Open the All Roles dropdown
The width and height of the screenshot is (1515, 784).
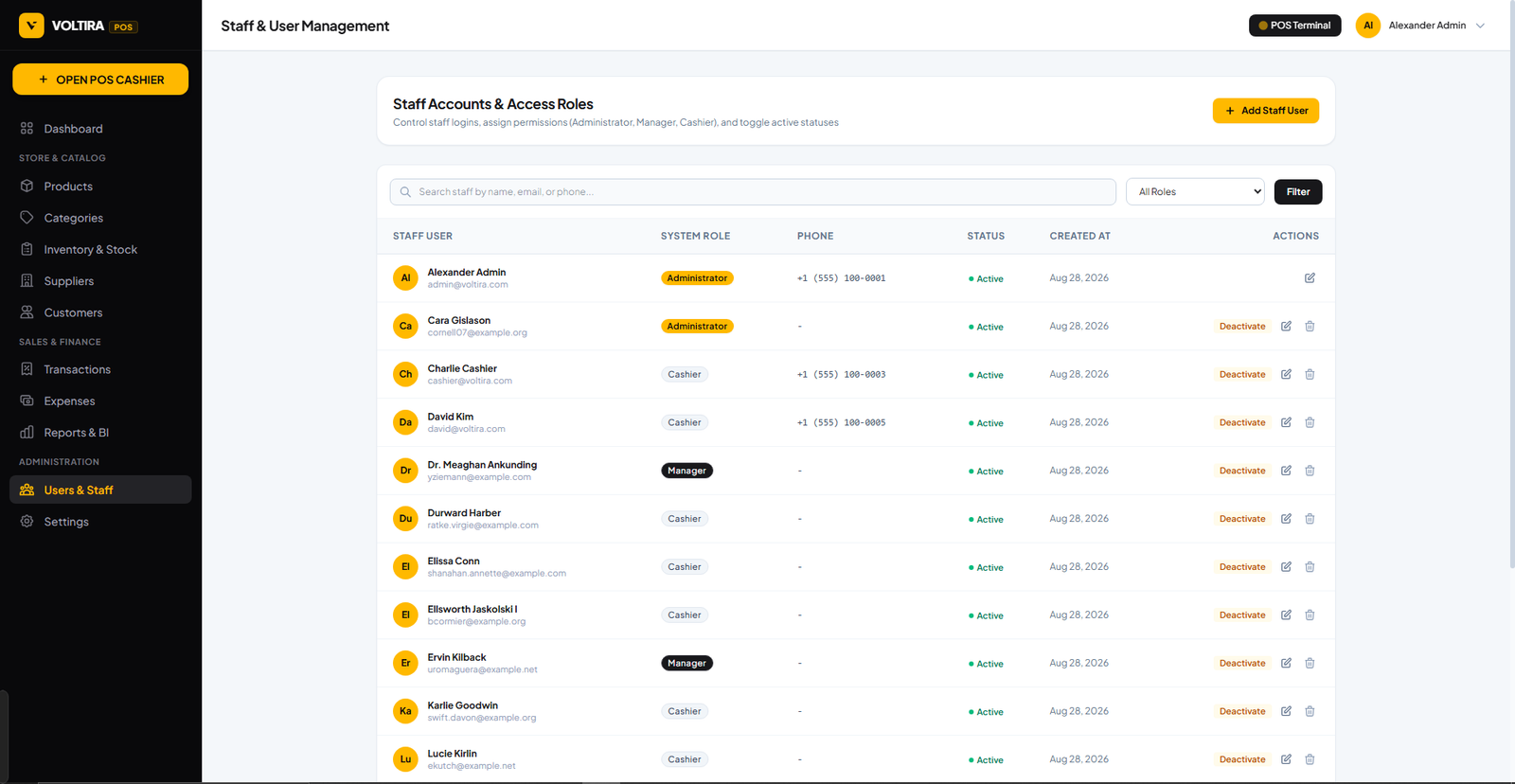click(1195, 192)
